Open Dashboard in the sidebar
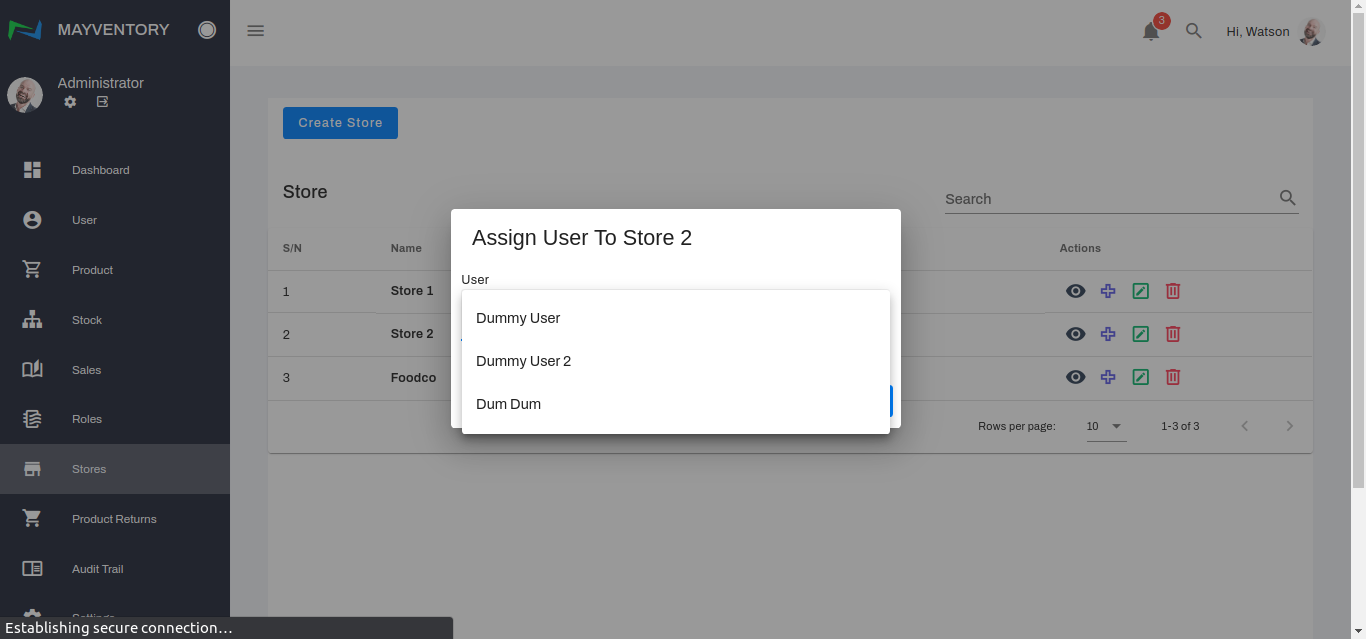The width and height of the screenshot is (1366, 639). pyautogui.click(x=100, y=170)
